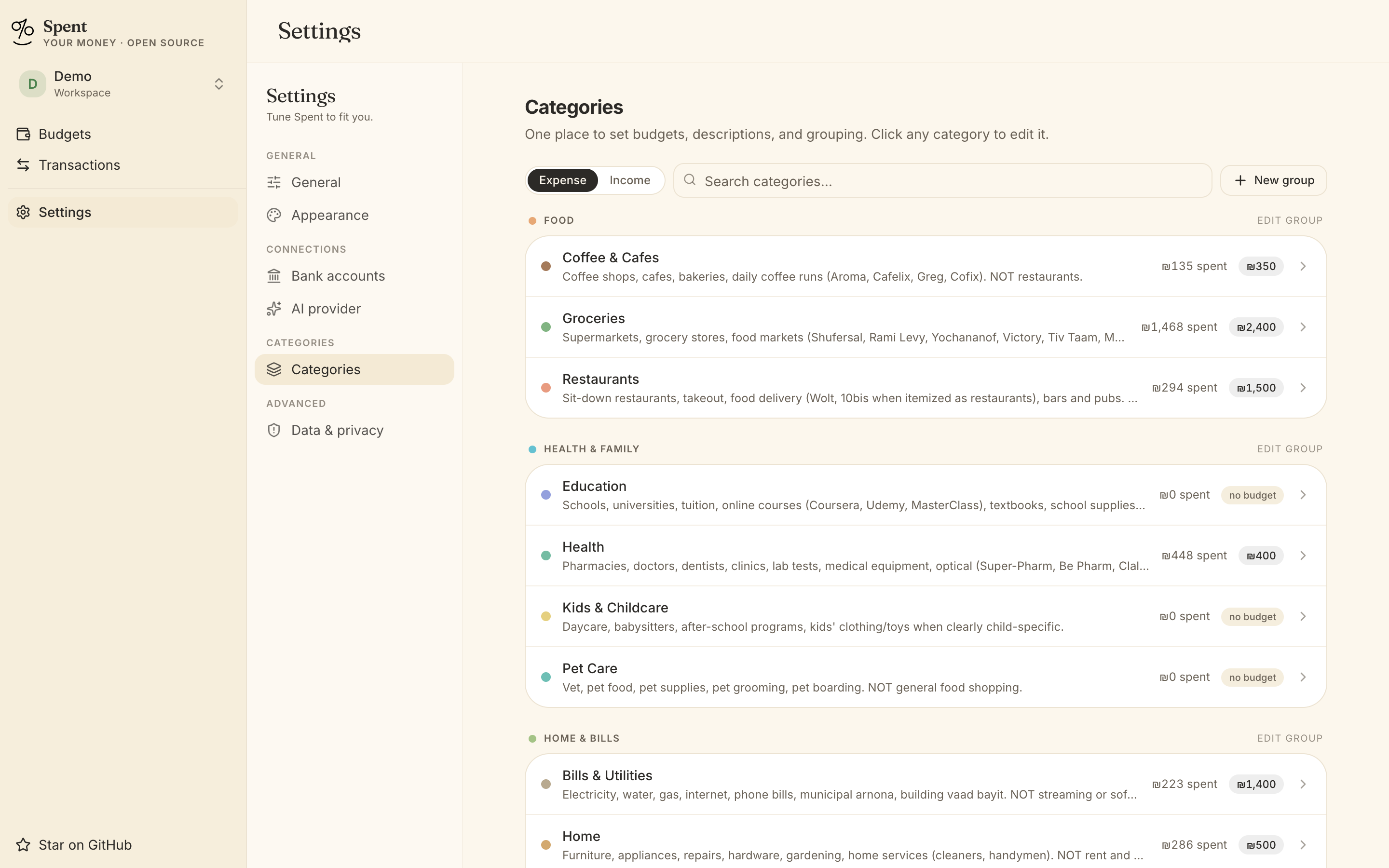This screenshot has width=1389, height=868.
Task: Click the AI provider sparkle icon
Action: click(x=274, y=308)
